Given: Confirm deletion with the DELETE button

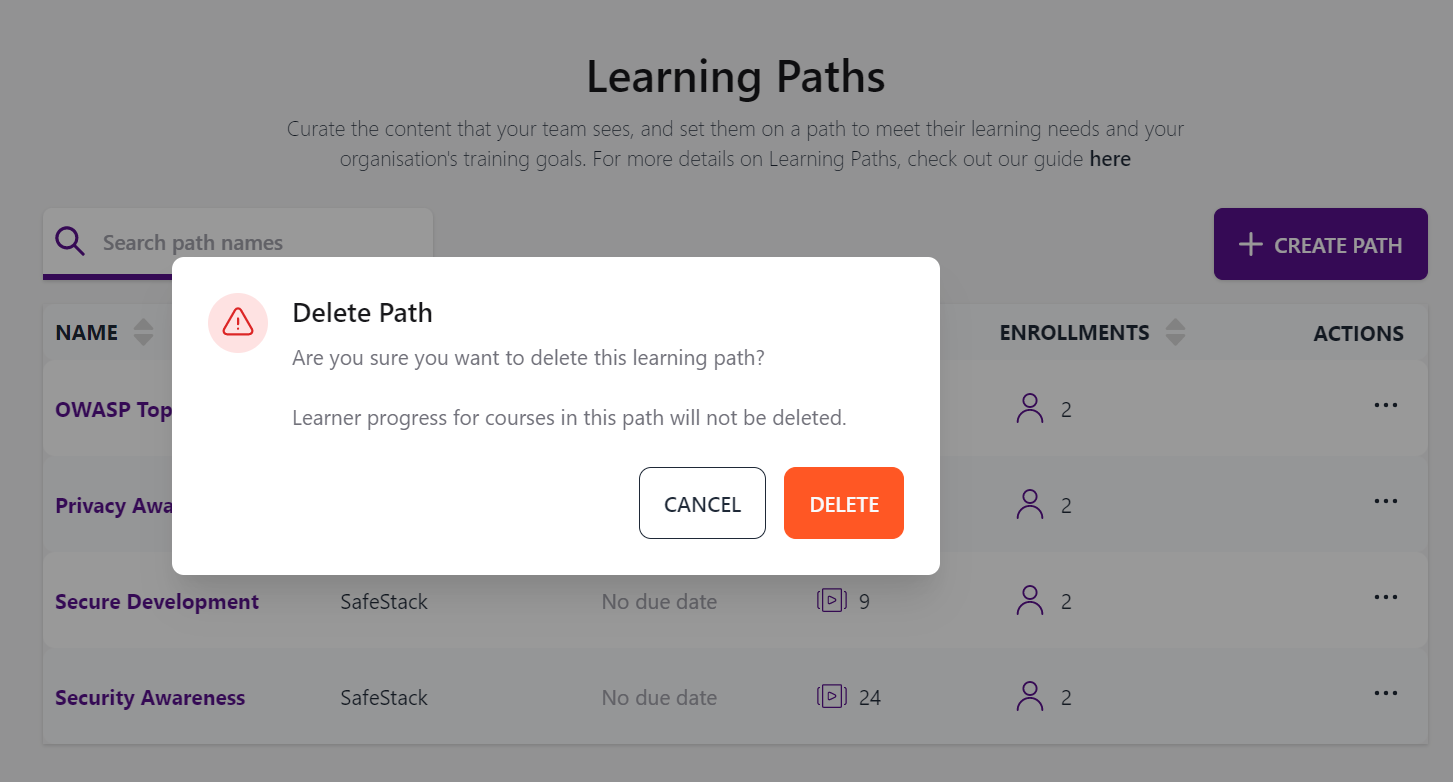Looking at the screenshot, I should click(843, 503).
